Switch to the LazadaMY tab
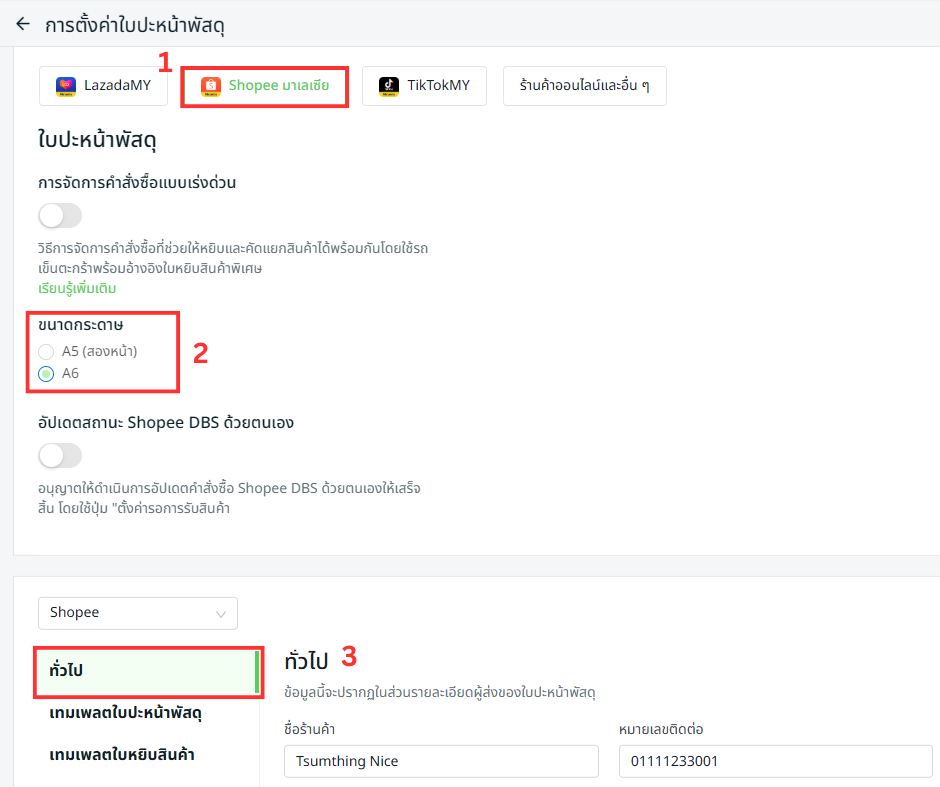 103,86
